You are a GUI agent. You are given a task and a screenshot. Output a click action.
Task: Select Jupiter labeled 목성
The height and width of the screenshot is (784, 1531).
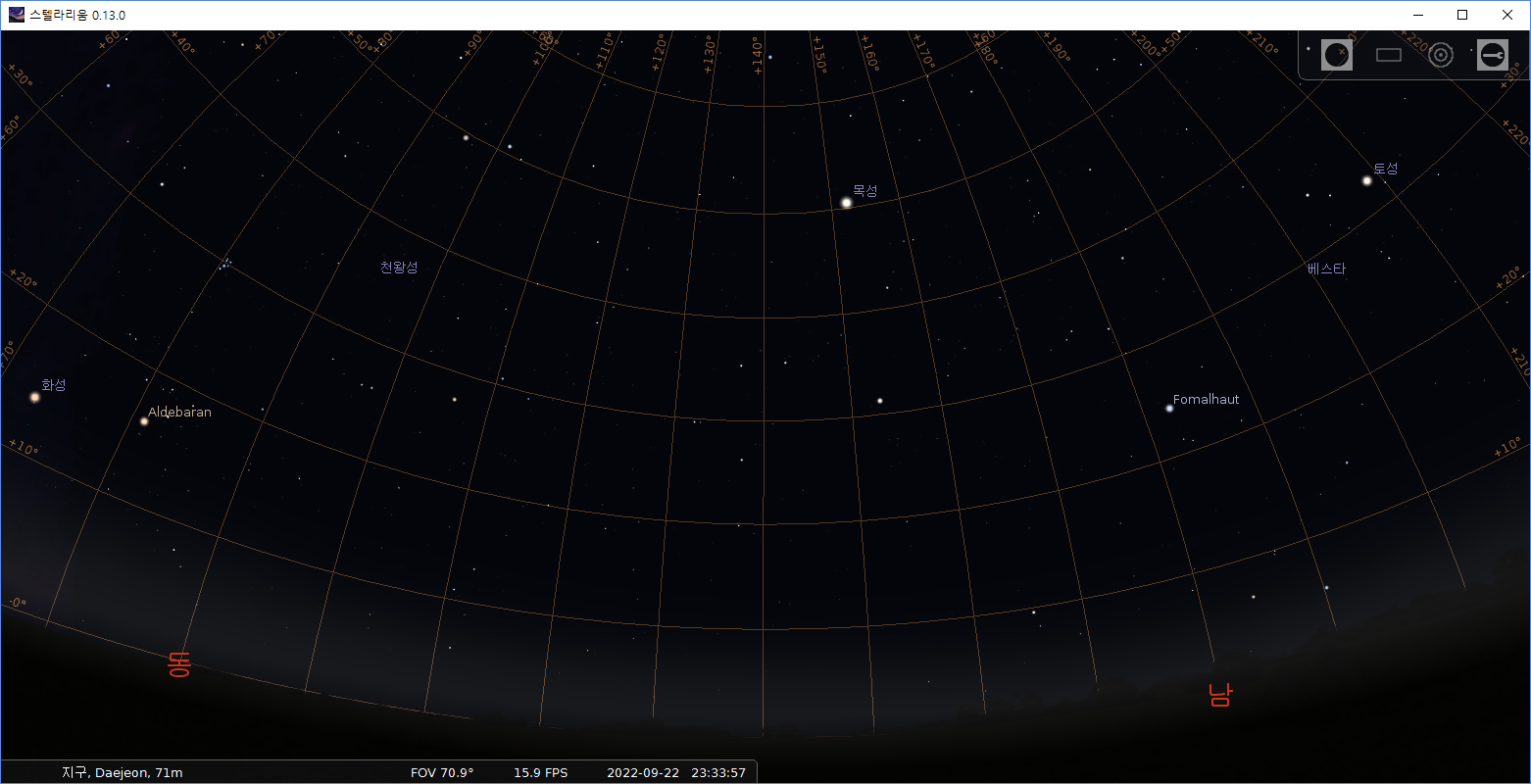click(847, 203)
